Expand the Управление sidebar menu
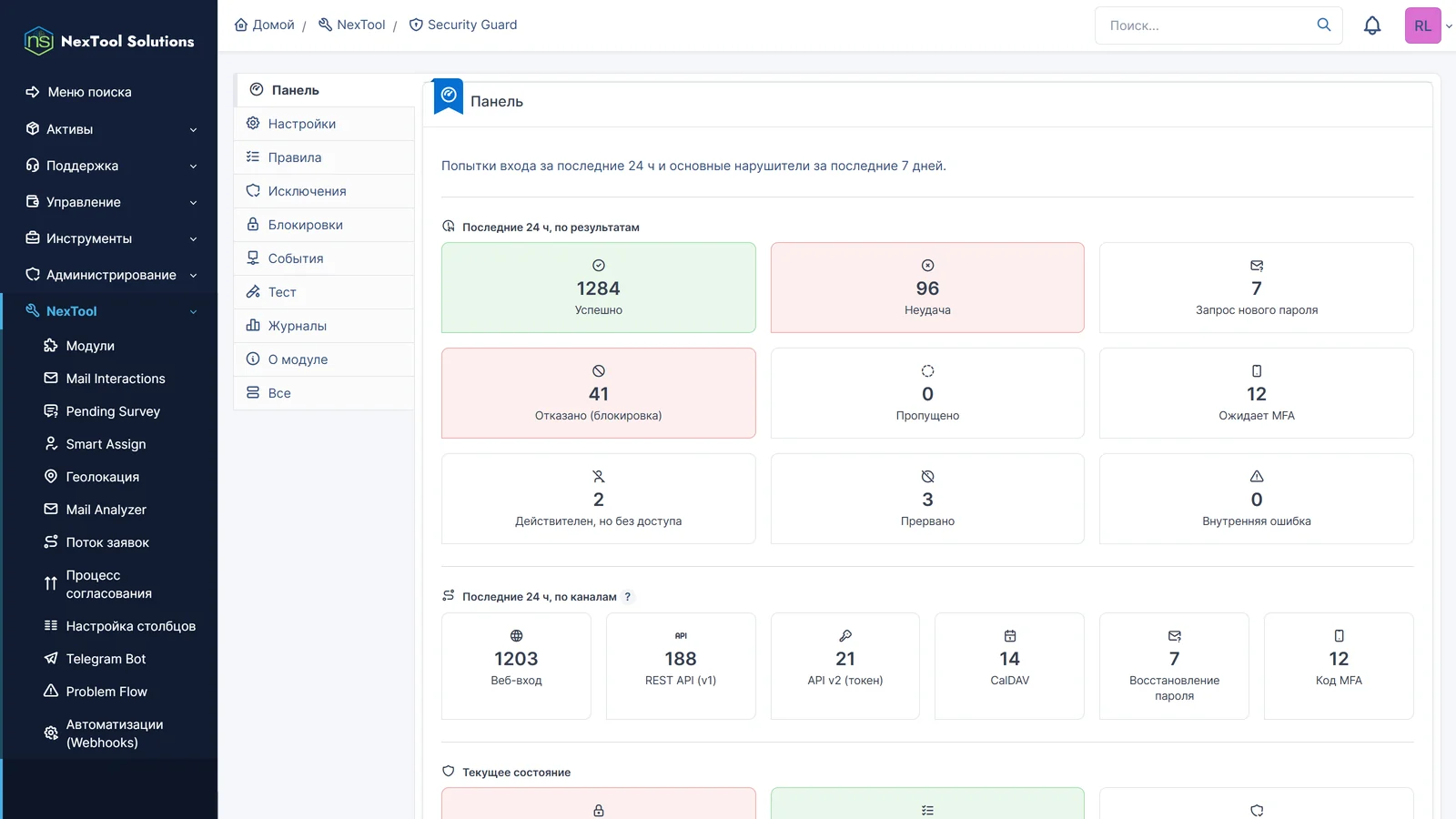This screenshot has width=1456, height=819. coord(109,202)
